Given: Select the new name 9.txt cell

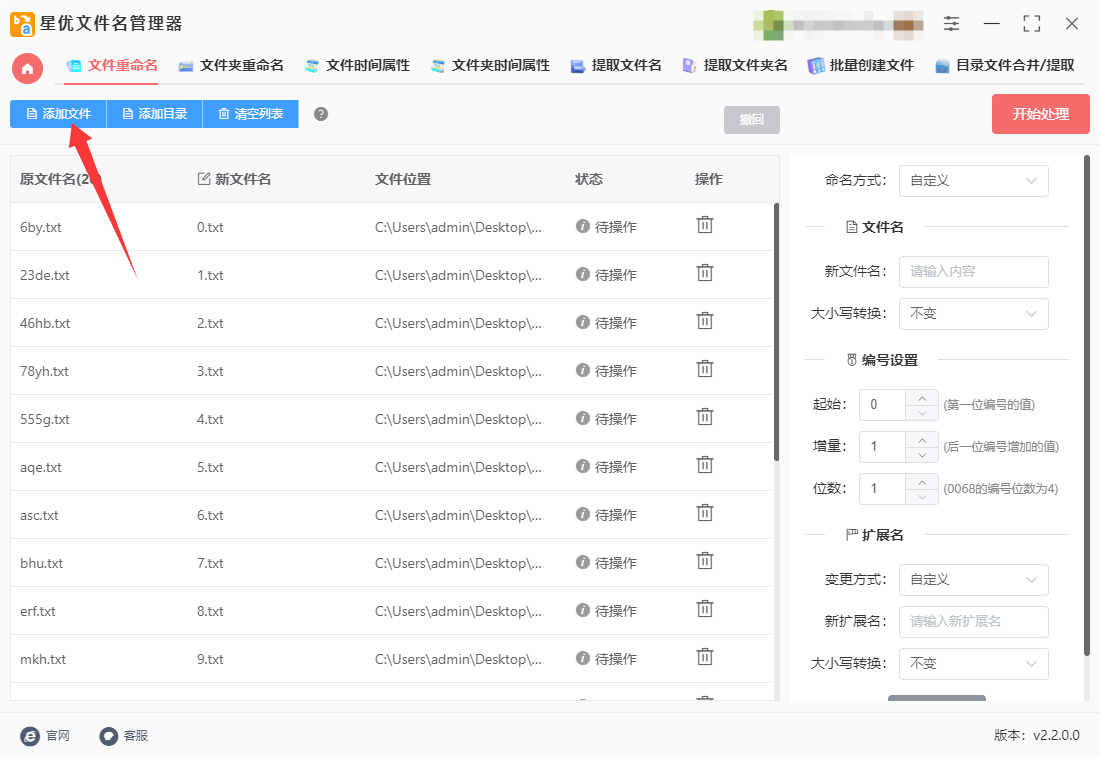Looking at the screenshot, I should click(210, 660).
